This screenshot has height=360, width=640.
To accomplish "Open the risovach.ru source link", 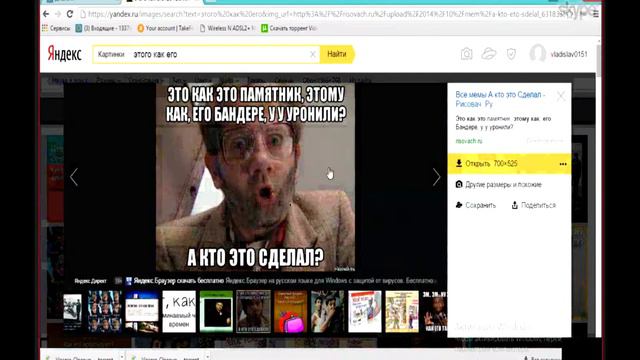I will coord(469,141).
